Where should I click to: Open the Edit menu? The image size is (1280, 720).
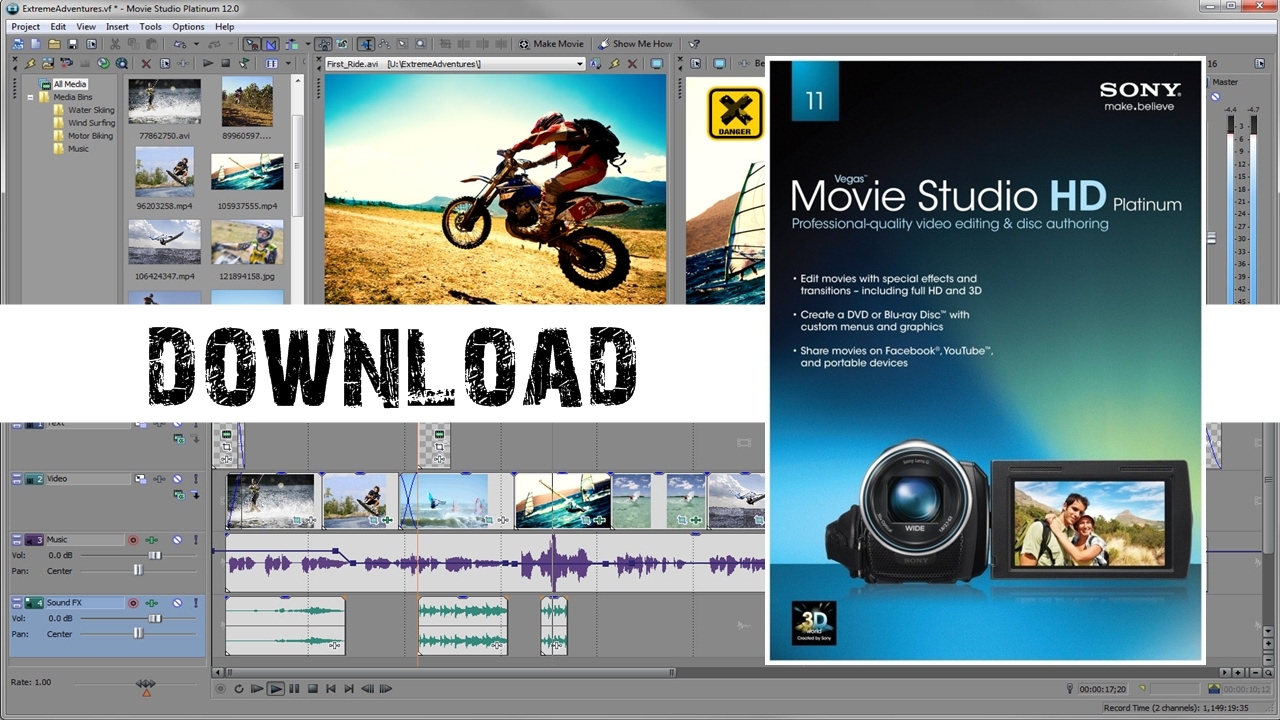58,27
